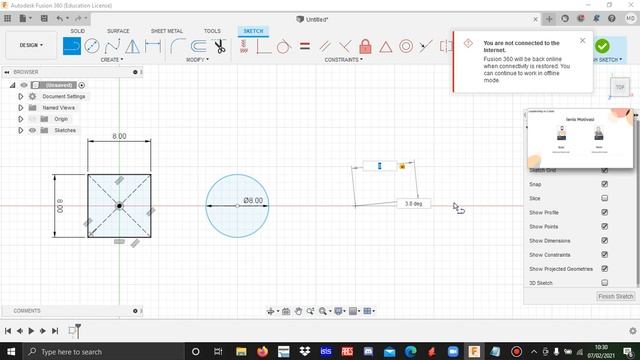This screenshot has height=360, width=640.
Task: Open the MODIFY panel dropdown
Action: [x=198, y=60]
